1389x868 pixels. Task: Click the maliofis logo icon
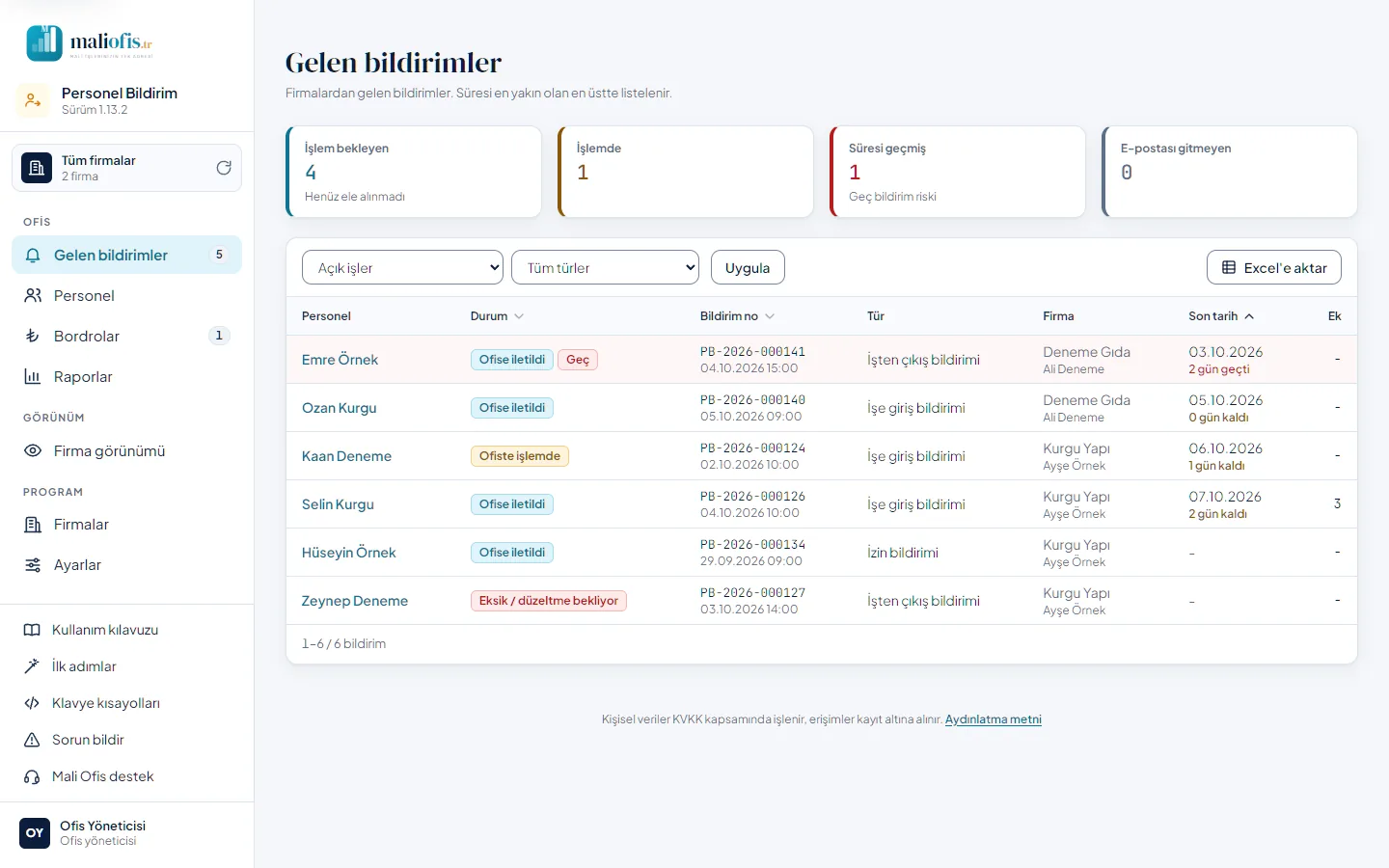click(44, 42)
